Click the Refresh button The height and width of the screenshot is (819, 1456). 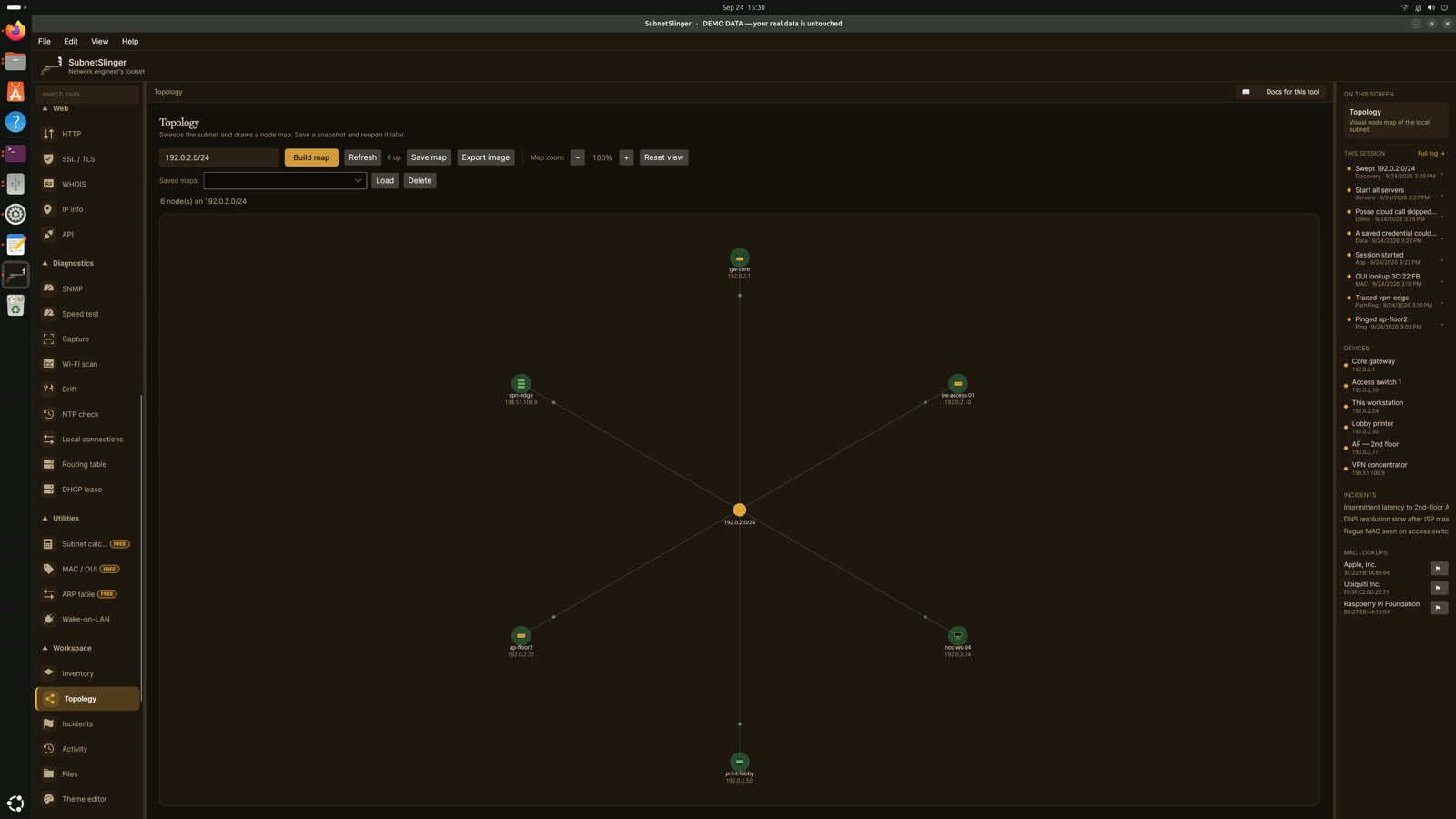[362, 157]
